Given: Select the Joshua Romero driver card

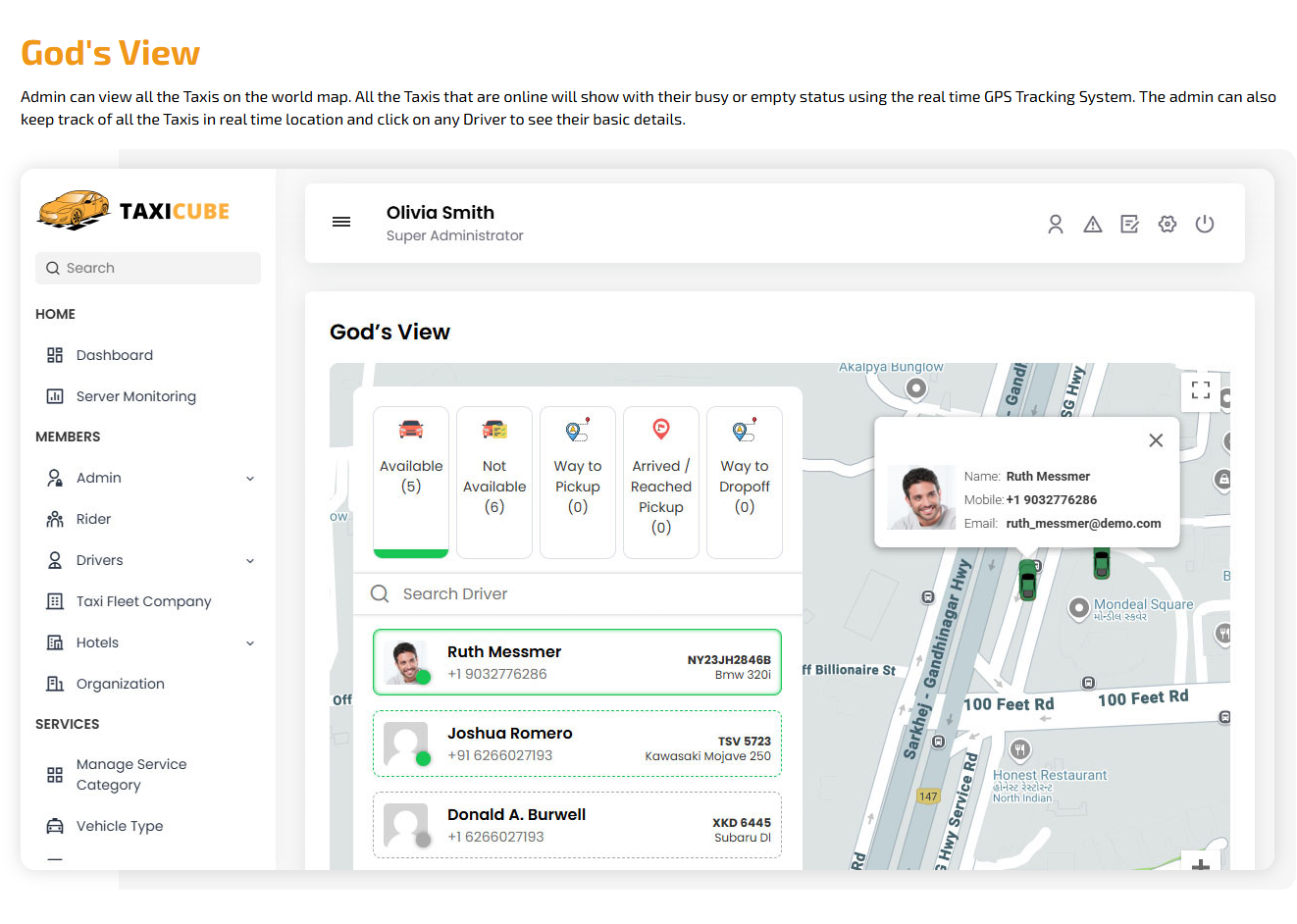Looking at the screenshot, I should [x=577, y=744].
